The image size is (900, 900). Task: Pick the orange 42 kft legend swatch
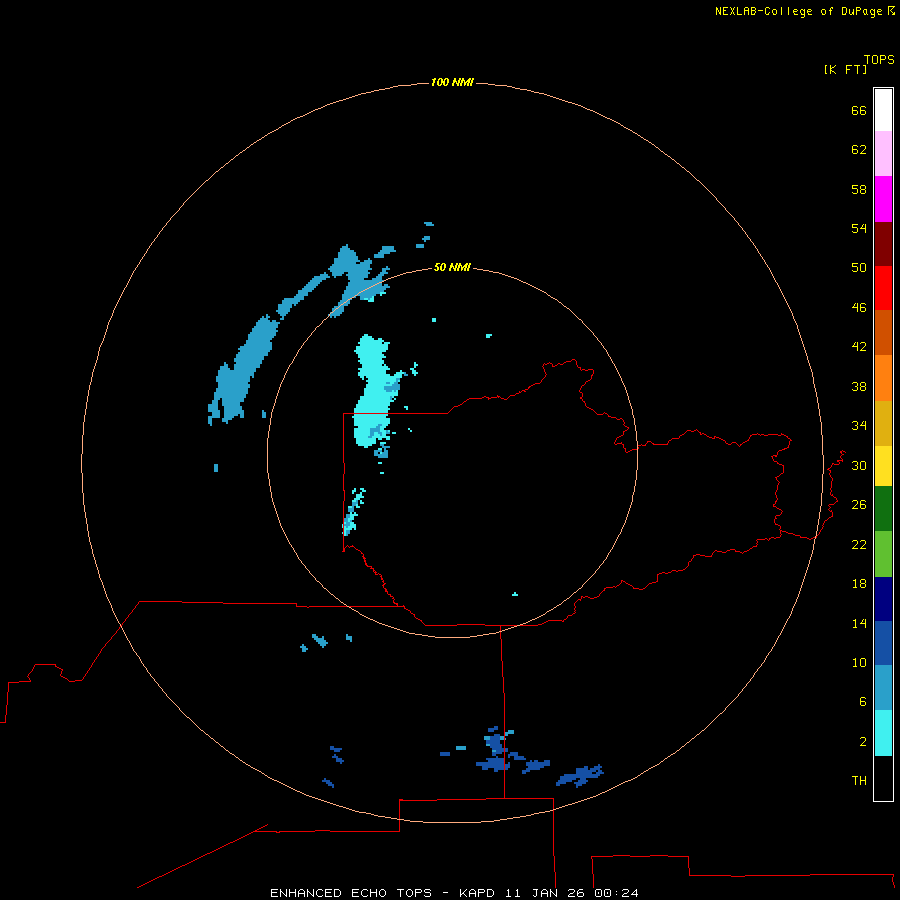[883, 378]
